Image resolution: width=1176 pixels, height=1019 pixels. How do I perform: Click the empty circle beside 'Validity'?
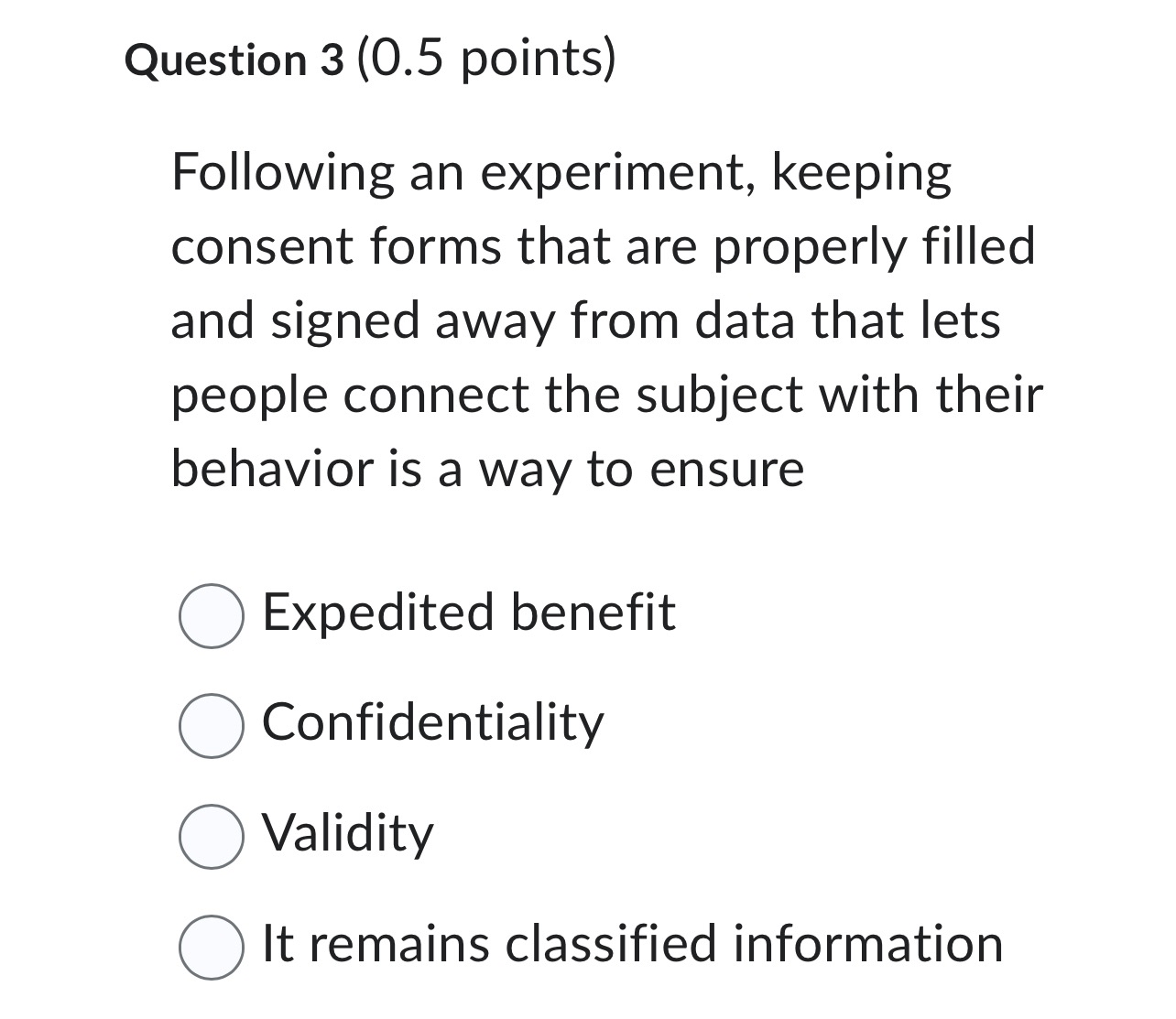[212, 836]
